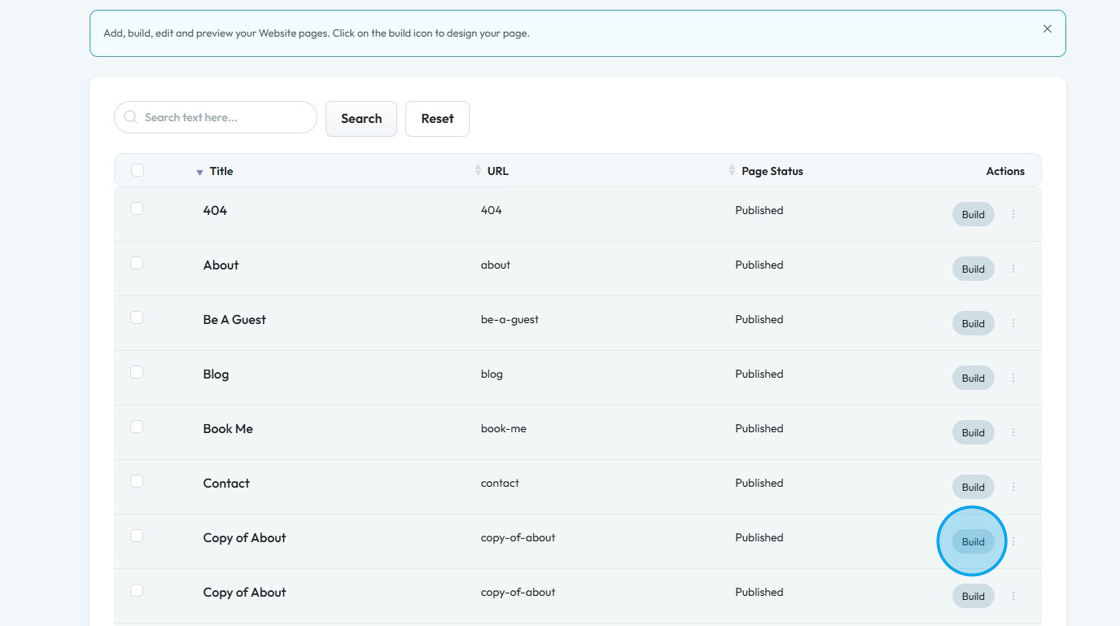Open three-dot menu for Book Me page

pos(1013,432)
